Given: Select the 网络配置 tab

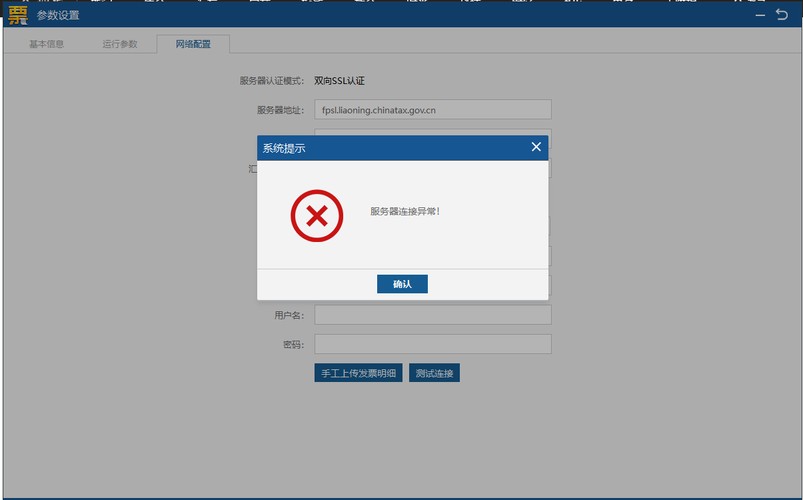Looking at the screenshot, I should [193, 45].
